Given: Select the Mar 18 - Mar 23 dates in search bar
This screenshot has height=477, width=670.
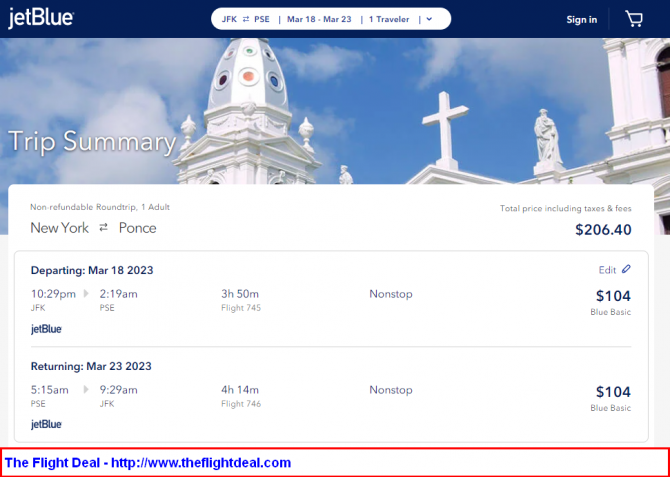Looking at the screenshot, I should point(319,19).
